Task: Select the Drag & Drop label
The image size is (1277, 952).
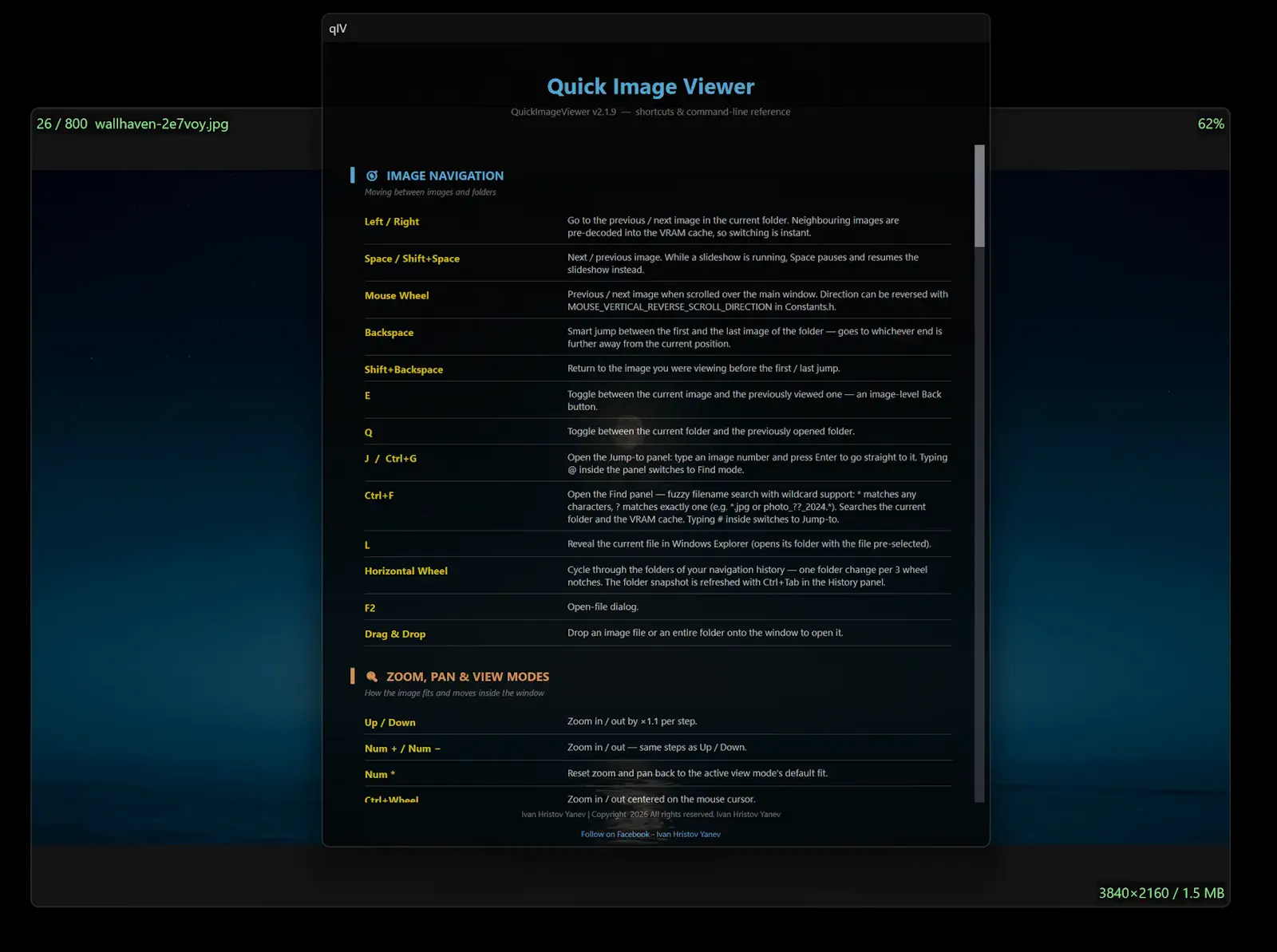Action: point(395,634)
